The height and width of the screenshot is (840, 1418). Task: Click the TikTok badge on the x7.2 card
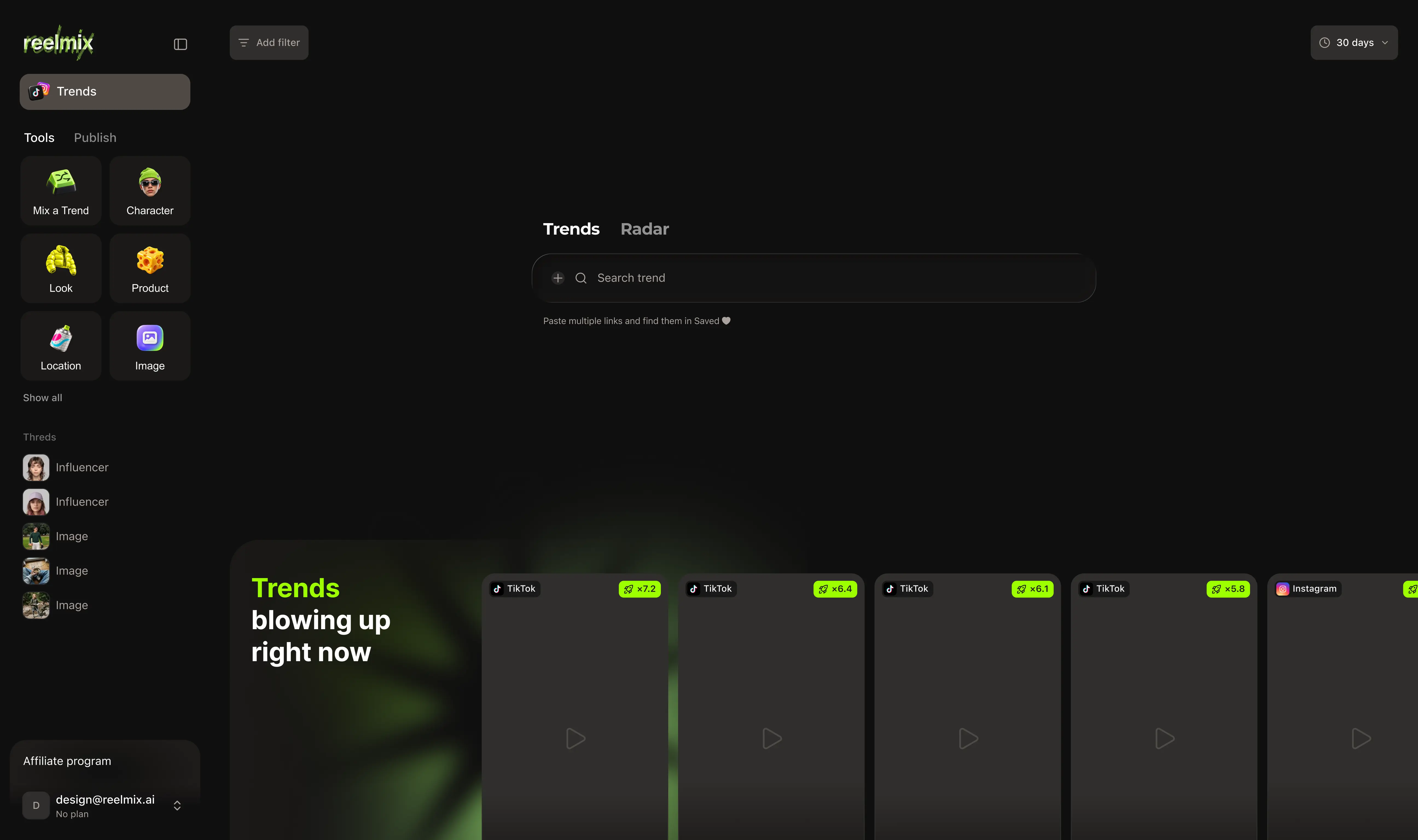[x=514, y=589]
